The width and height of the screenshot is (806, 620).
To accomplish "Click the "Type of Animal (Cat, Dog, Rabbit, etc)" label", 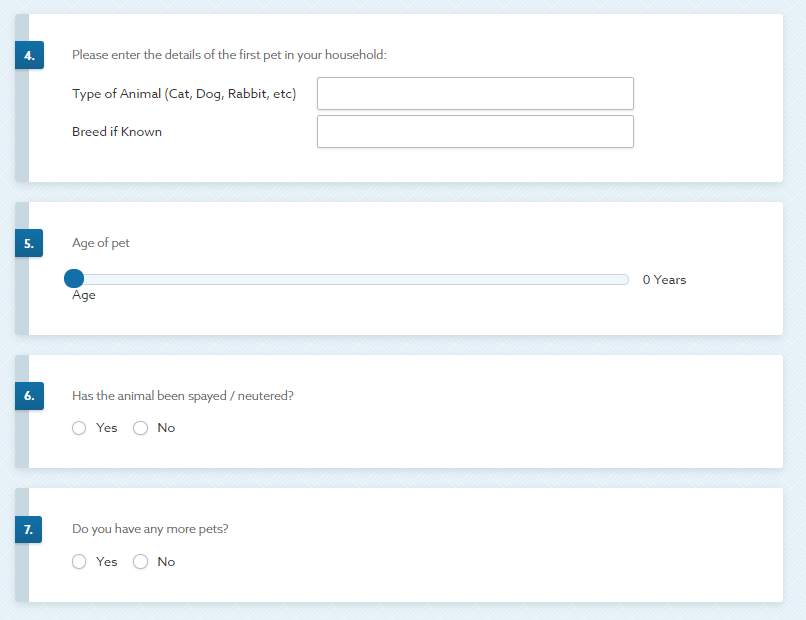I will (184, 94).
